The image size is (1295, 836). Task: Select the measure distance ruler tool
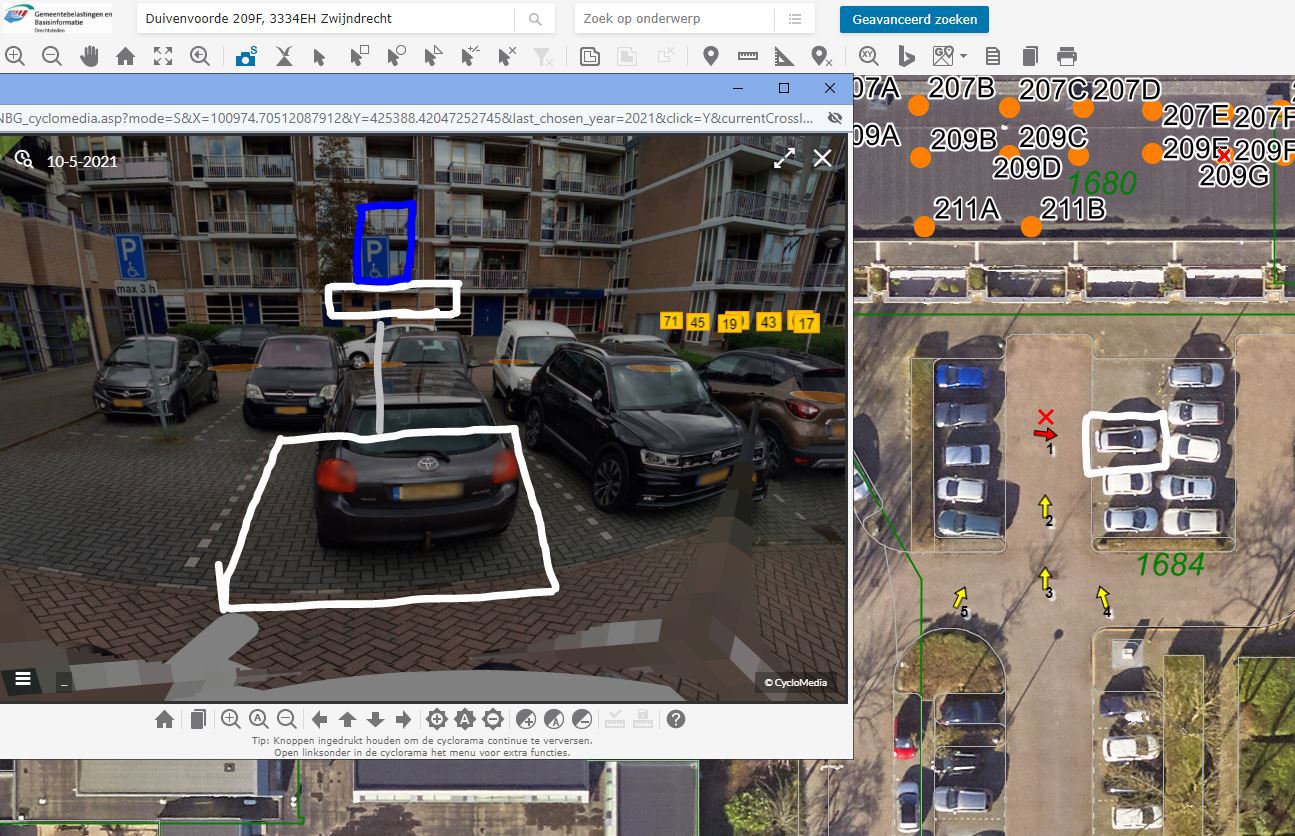click(x=747, y=56)
